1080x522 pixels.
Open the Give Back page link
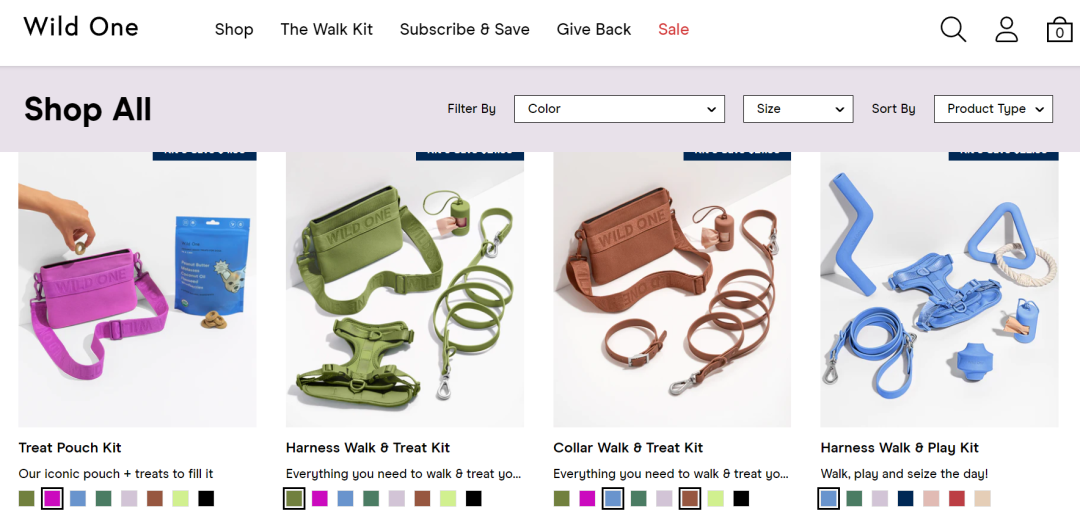click(593, 30)
